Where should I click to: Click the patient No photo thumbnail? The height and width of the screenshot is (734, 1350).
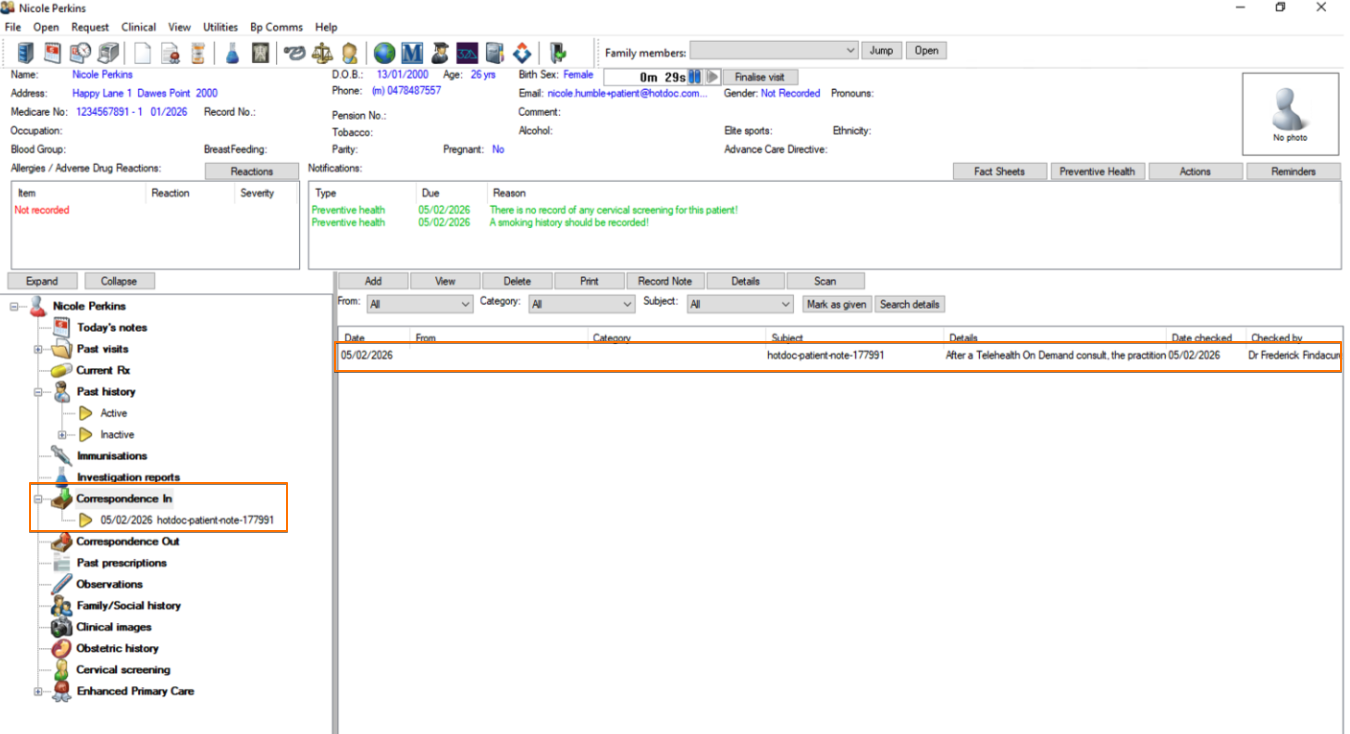(1290, 113)
